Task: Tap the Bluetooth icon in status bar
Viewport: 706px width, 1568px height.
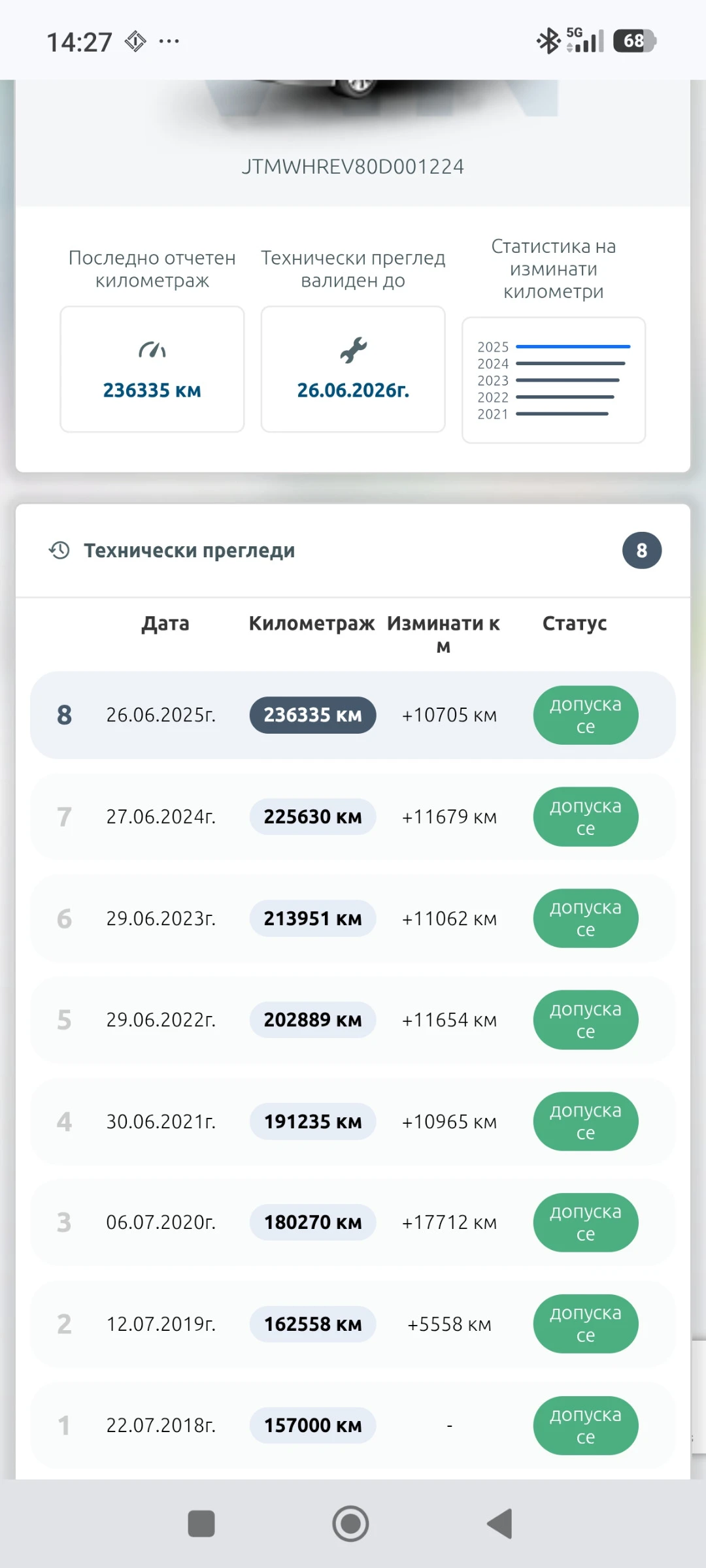Action: (548, 41)
